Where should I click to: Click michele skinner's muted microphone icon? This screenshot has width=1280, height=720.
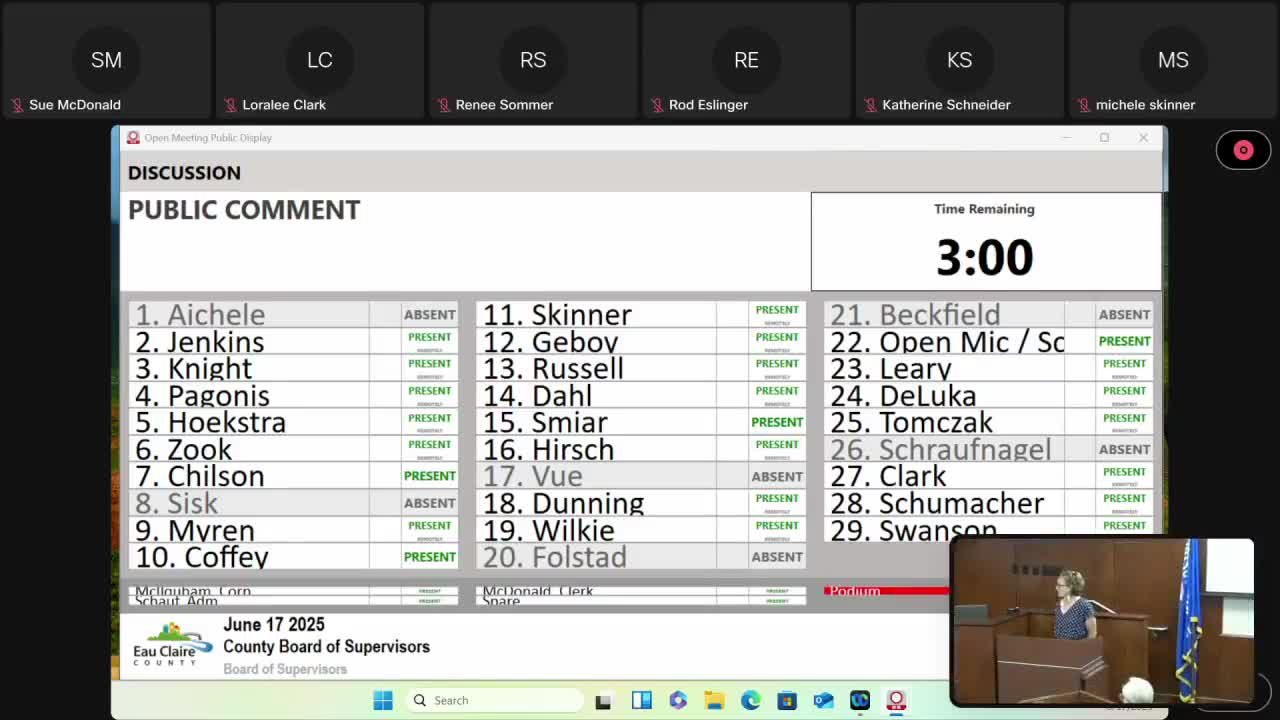pos(1084,105)
